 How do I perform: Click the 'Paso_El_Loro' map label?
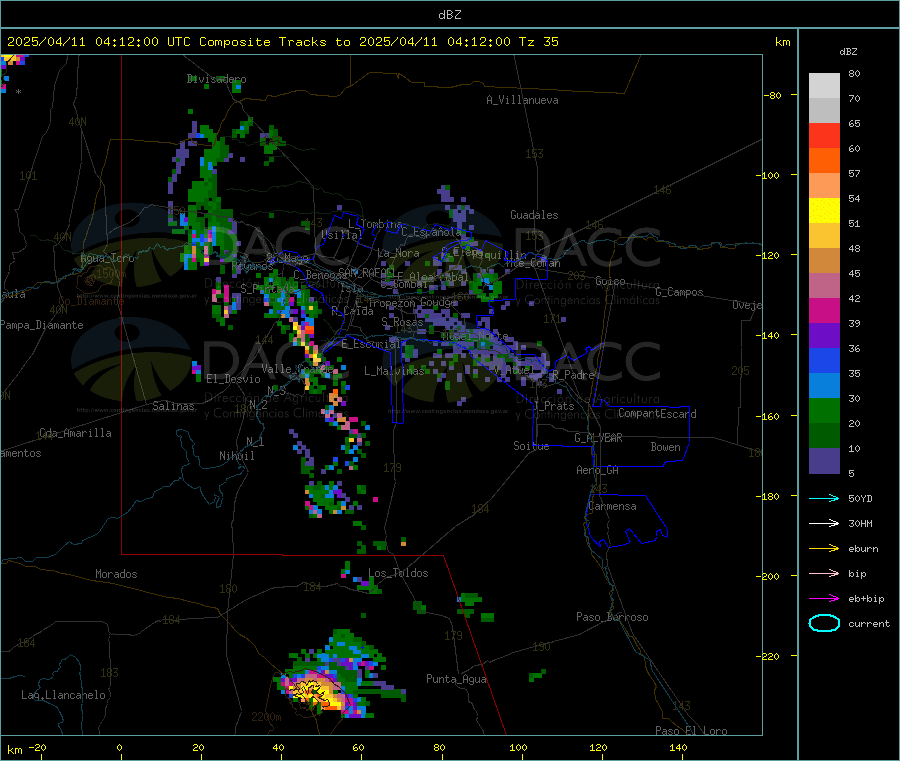coord(691,731)
